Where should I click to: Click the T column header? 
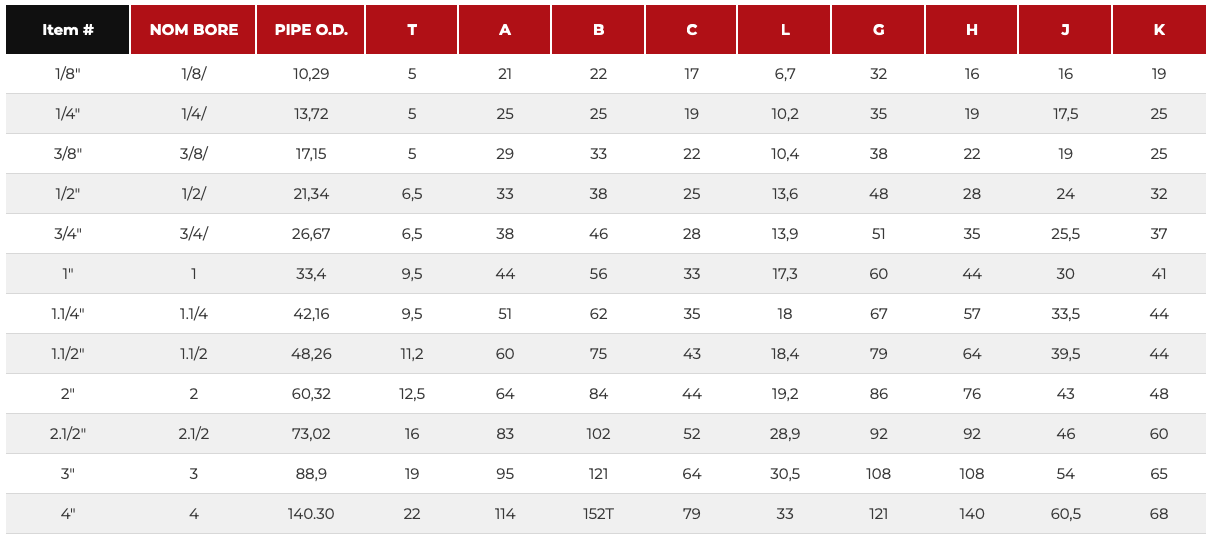click(x=412, y=30)
